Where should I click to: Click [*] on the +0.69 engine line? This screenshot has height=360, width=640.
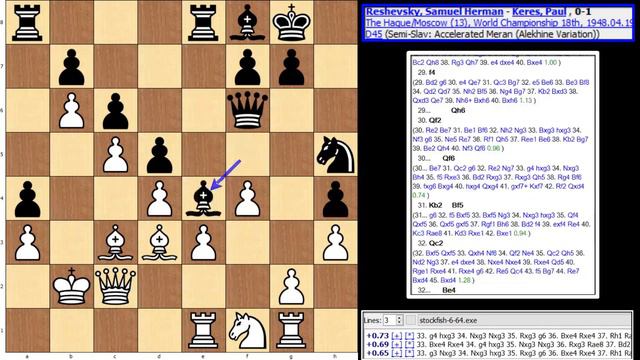click(x=409, y=344)
